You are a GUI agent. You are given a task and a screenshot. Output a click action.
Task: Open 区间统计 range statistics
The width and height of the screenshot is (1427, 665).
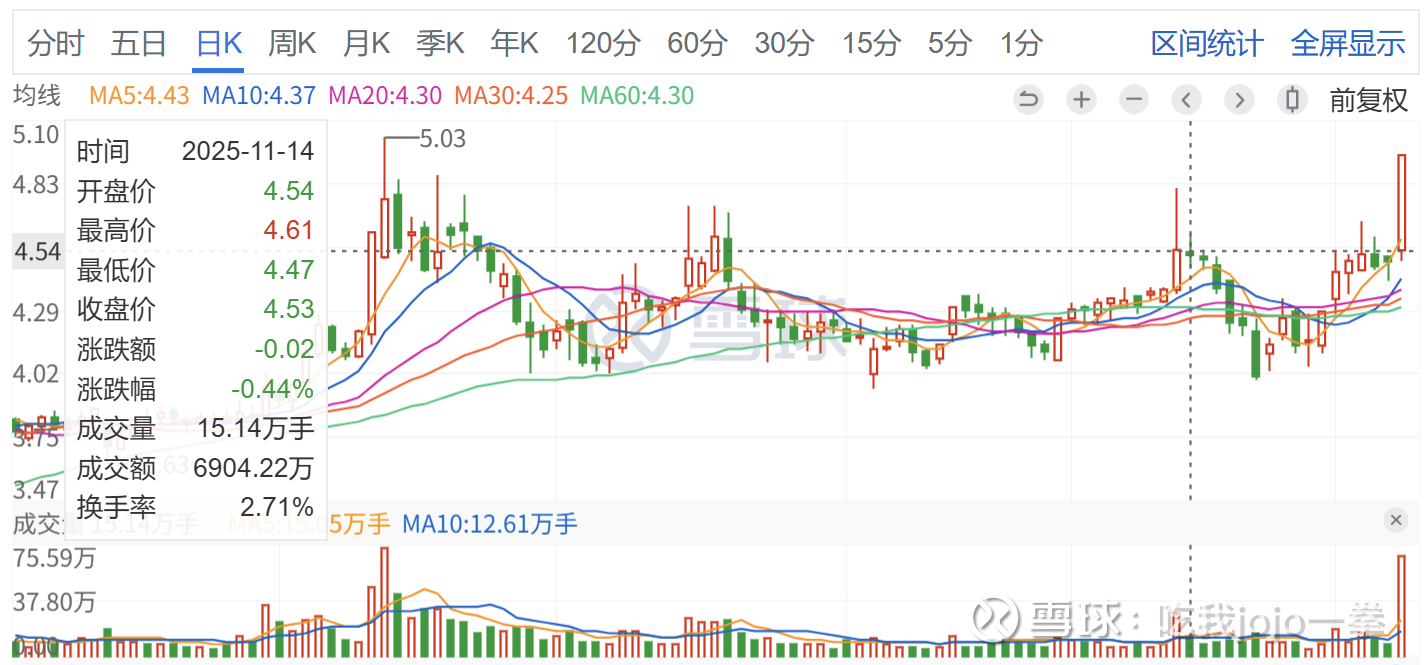(x=1207, y=43)
